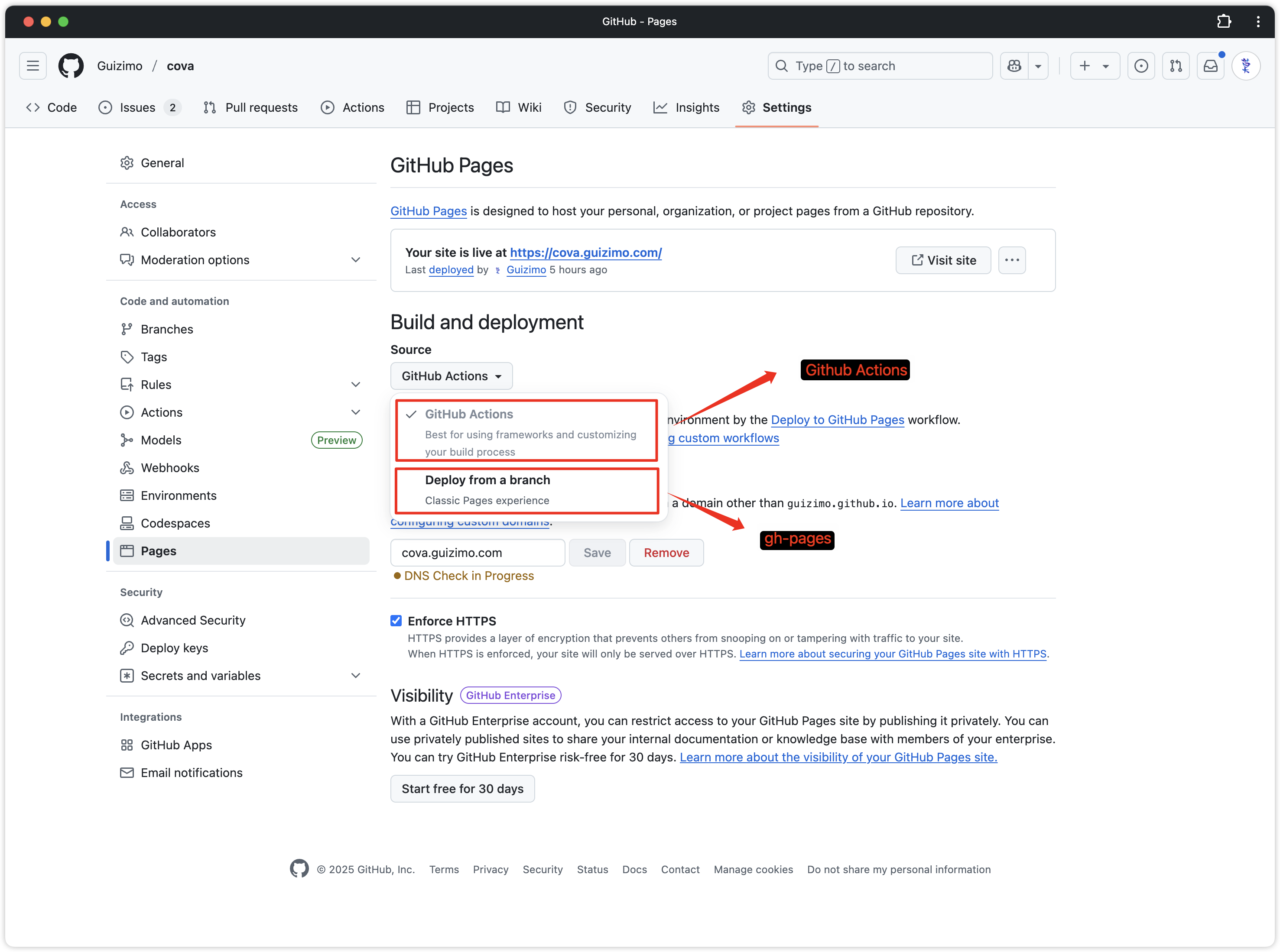Choose Deploy from a branch option

click(x=527, y=490)
